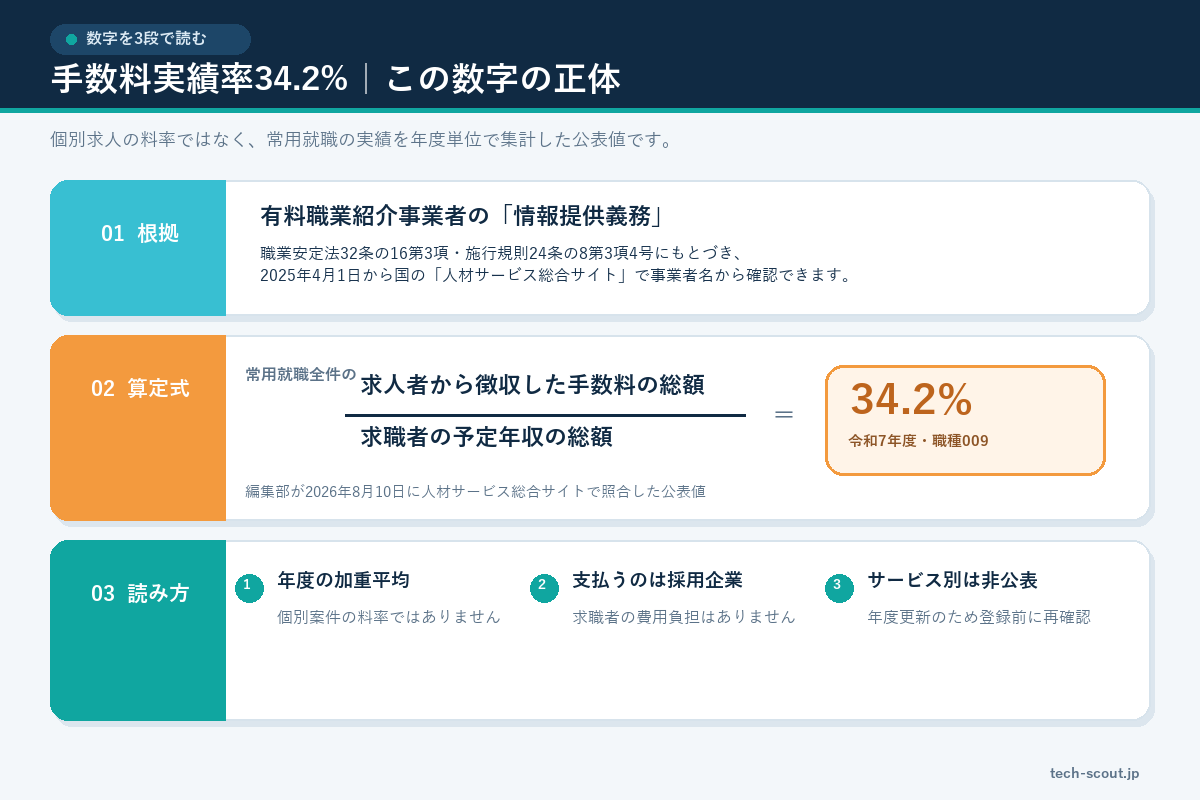Click the text "年度更新のため登録前に再確認"

click(979, 617)
